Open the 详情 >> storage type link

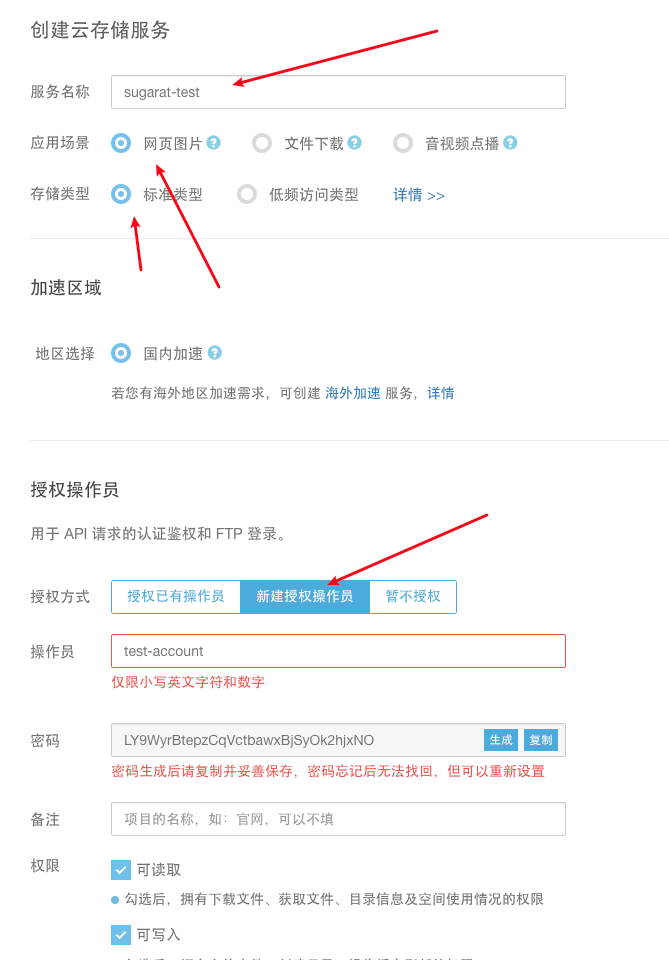pyautogui.click(x=419, y=195)
